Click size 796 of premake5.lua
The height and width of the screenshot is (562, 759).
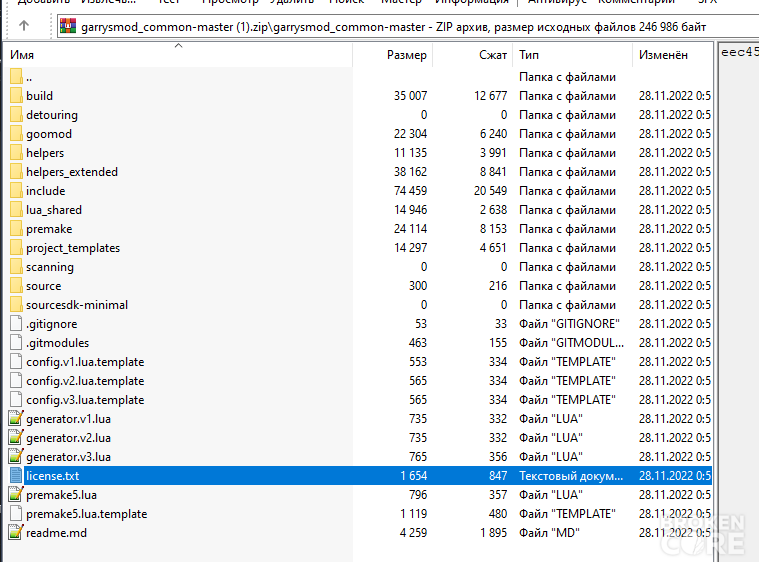(x=417, y=494)
